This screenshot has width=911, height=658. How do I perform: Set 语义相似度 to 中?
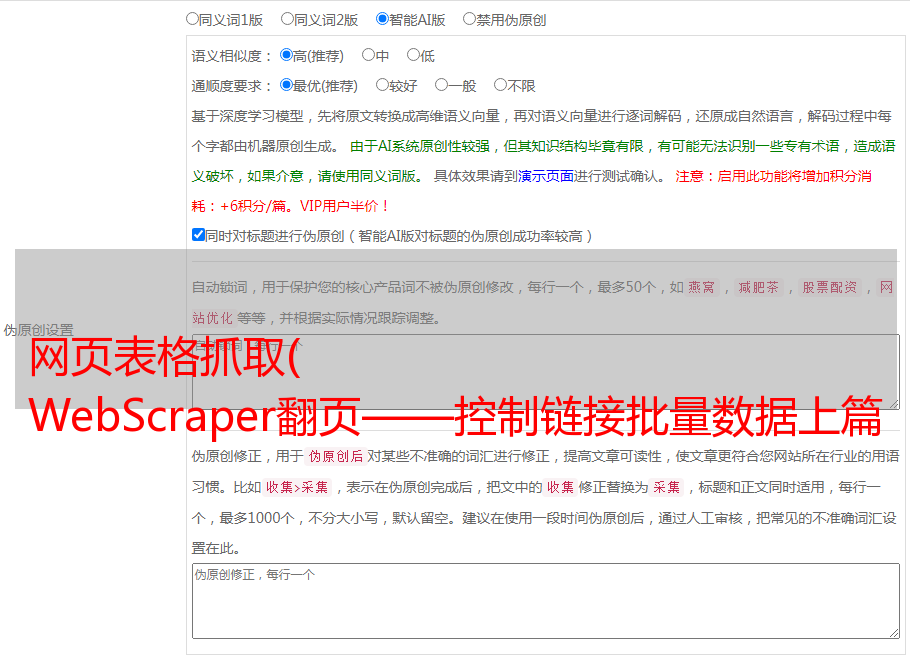tap(368, 55)
